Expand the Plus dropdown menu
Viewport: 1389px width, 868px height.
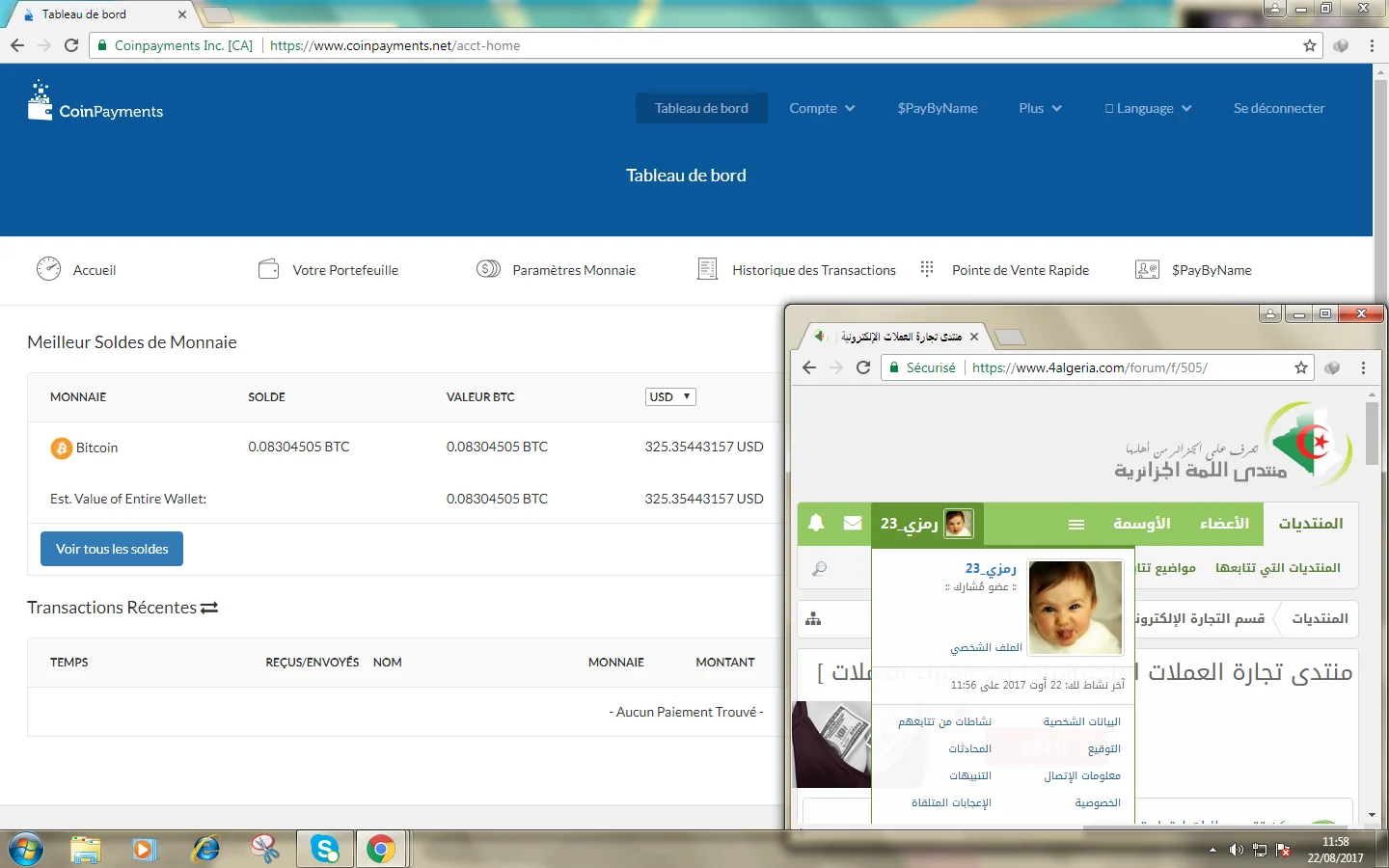(x=1040, y=108)
